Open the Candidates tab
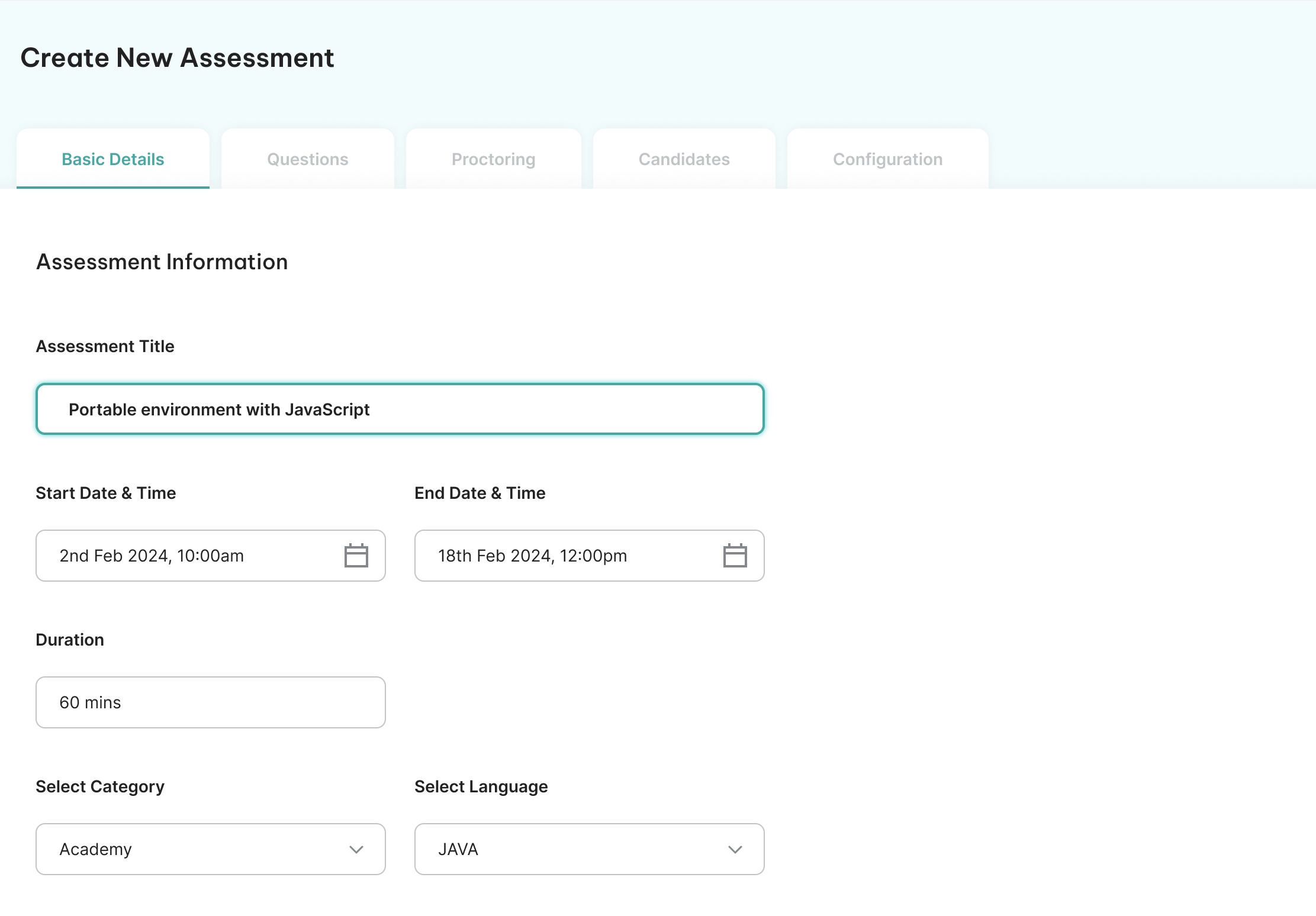This screenshot has width=1316, height=916. [x=684, y=159]
